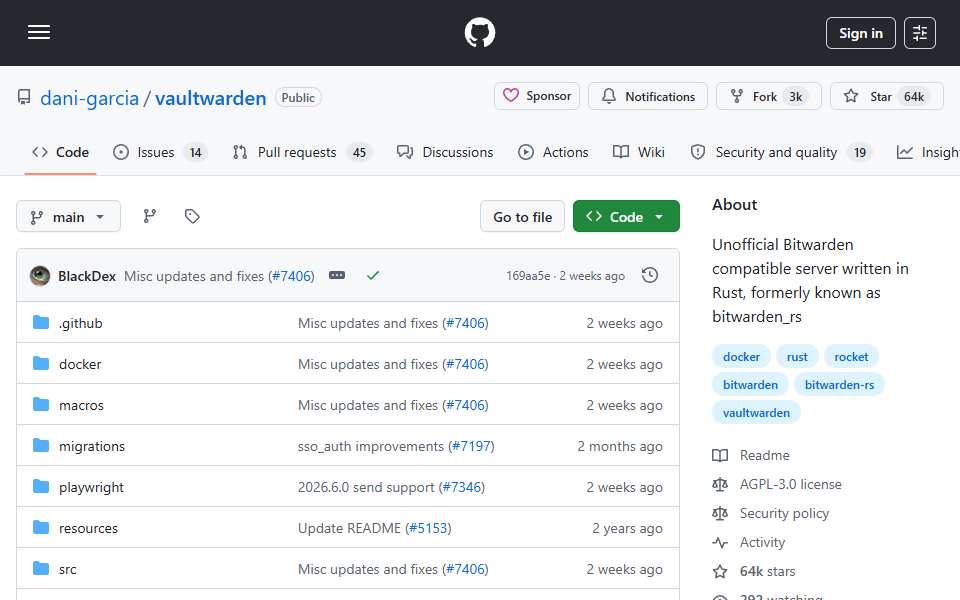Click the folder icon next to docker
This screenshot has height=600, width=960.
[x=41, y=364]
